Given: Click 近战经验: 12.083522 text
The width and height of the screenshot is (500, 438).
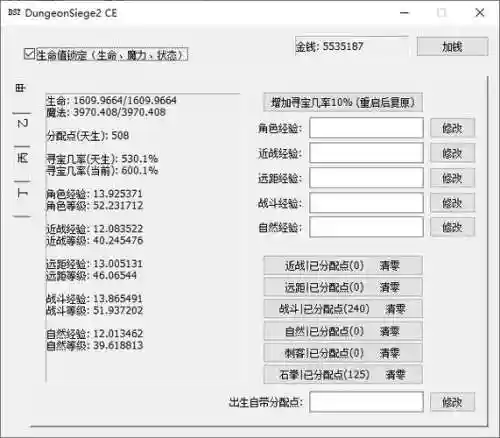Looking at the screenshot, I should (95, 229).
